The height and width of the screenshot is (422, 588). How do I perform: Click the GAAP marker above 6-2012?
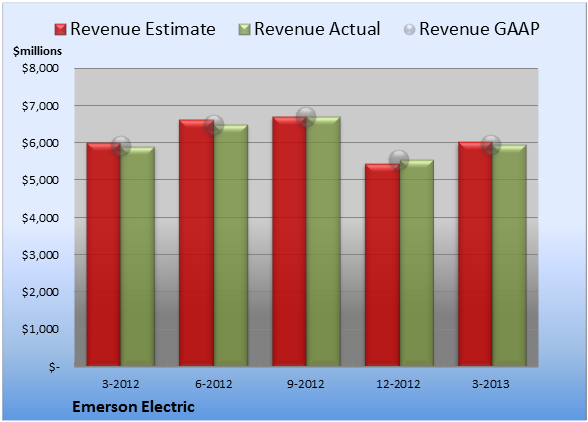[x=214, y=125]
